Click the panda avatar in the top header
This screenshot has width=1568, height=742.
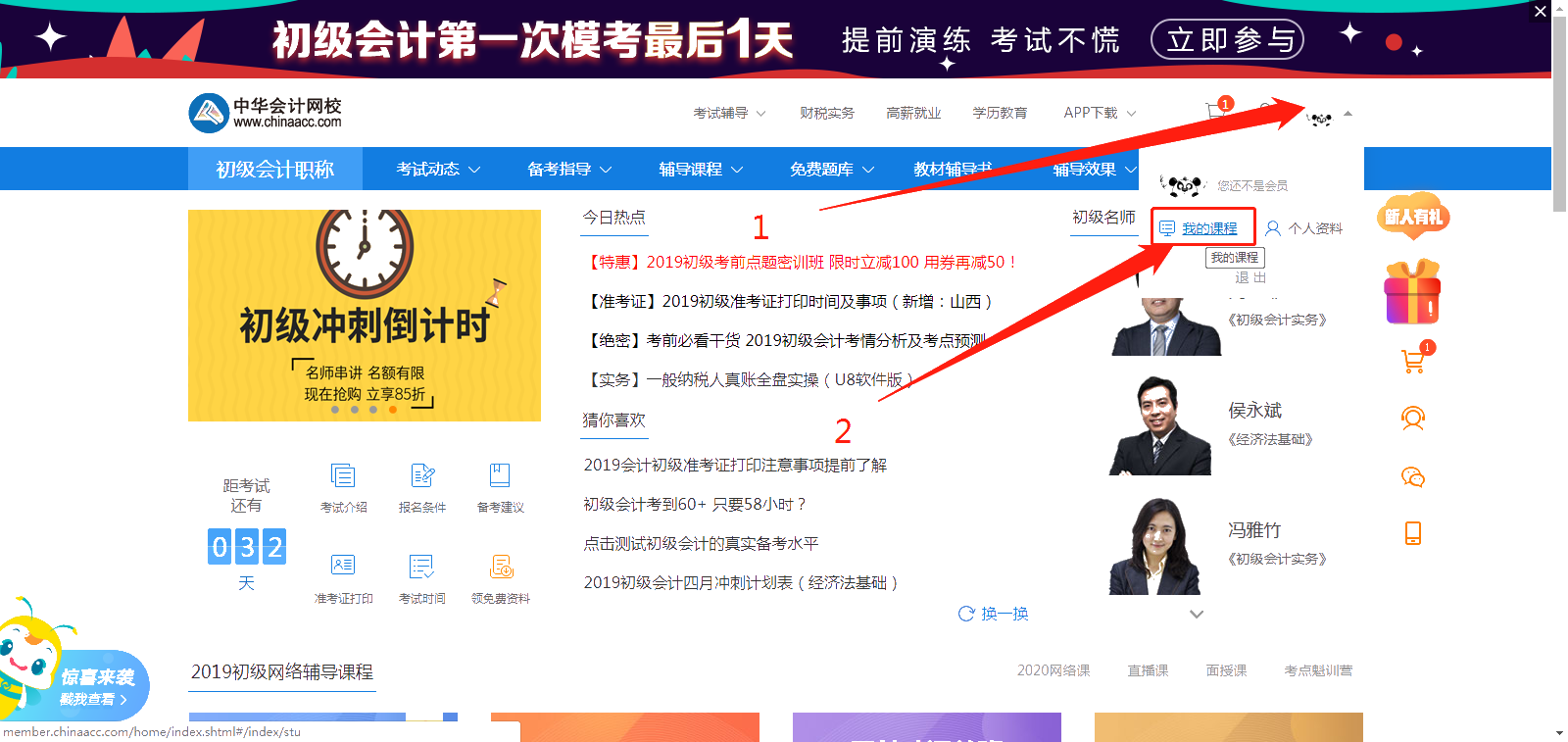1320,119
